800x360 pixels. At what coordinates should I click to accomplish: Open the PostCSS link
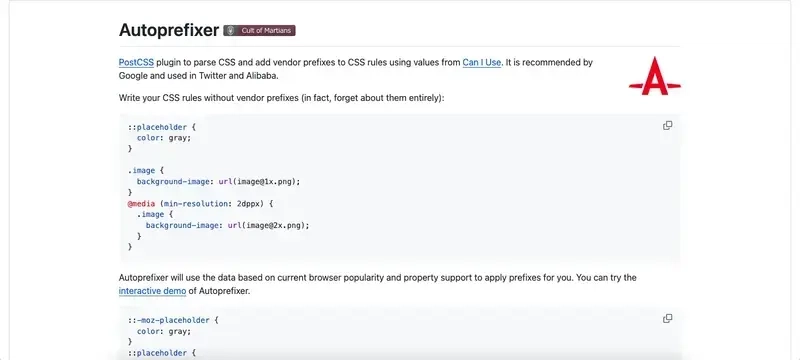coord(136,63)
